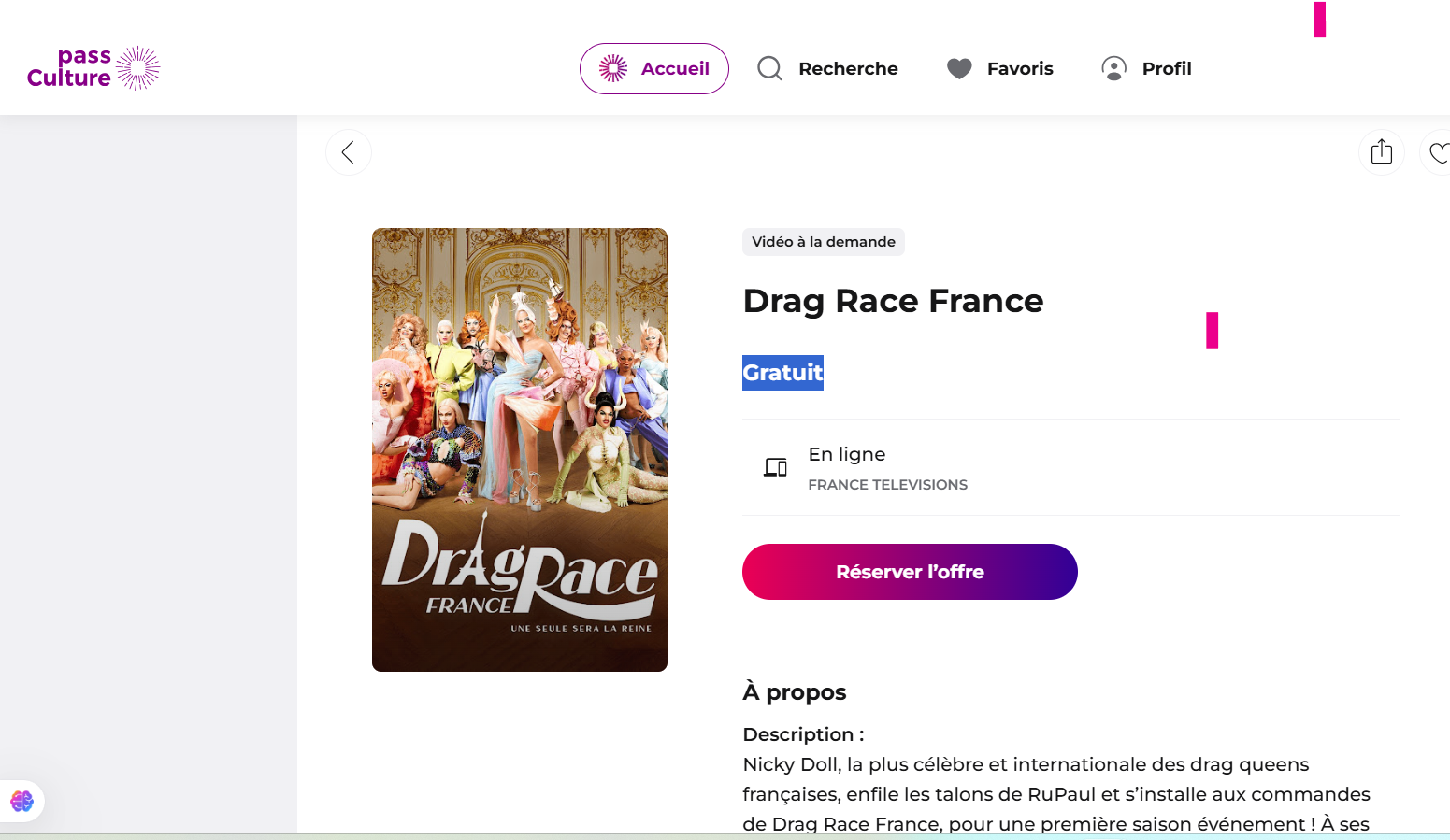Open the floating brain widget icon
This screenshot has width=1450, height=840.
(x=22, y=801)
